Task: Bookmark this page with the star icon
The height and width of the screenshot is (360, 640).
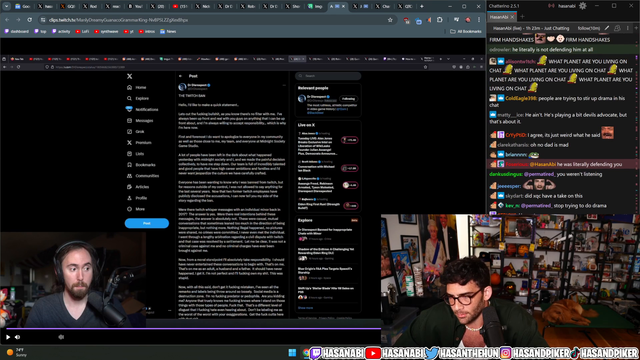Action: point(390,20)
